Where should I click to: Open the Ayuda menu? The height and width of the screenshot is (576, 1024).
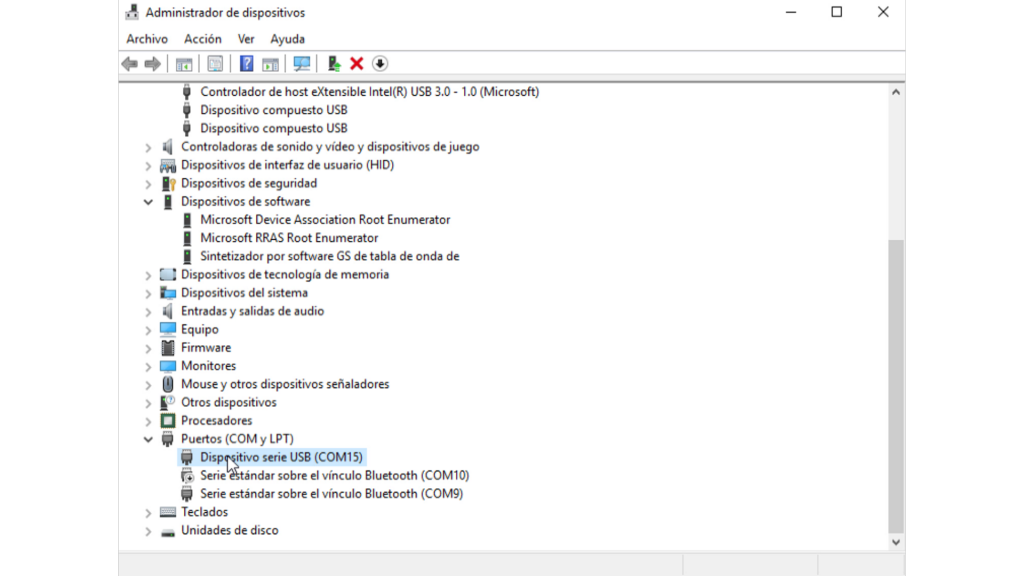[x=287, y=39]
